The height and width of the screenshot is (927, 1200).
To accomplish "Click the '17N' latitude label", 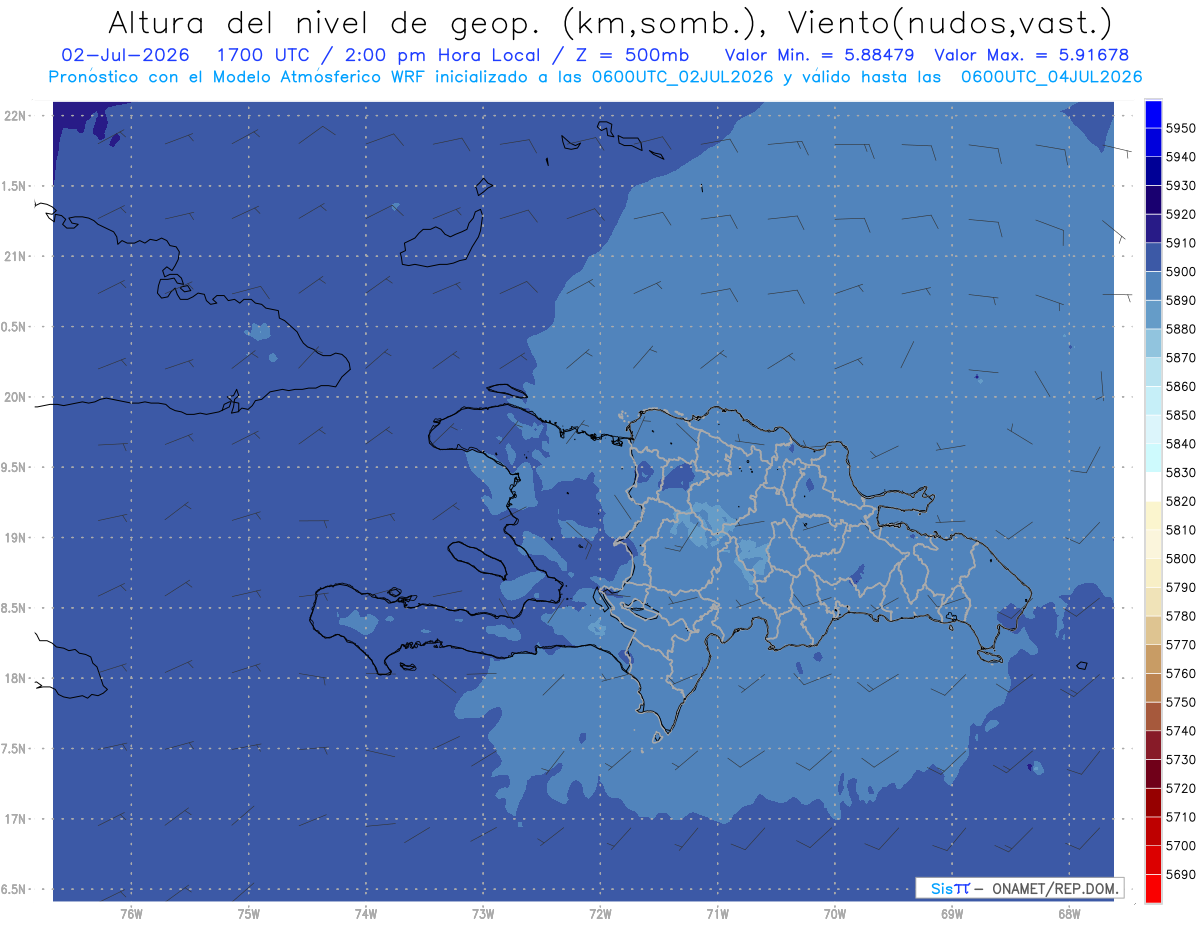I will (x=16, y=819).
